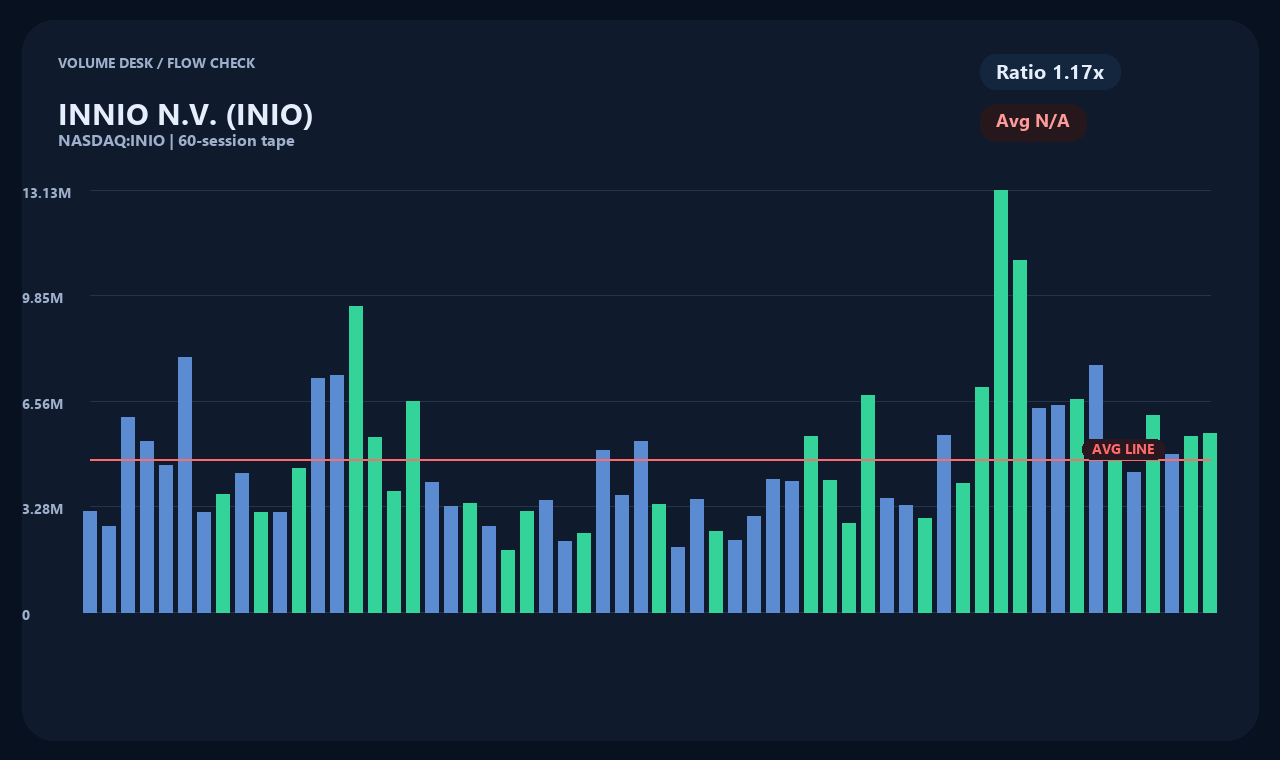Click the Ratio 1.17x badge
Screen dimensions: 1280x760
tap(1050, 72)
